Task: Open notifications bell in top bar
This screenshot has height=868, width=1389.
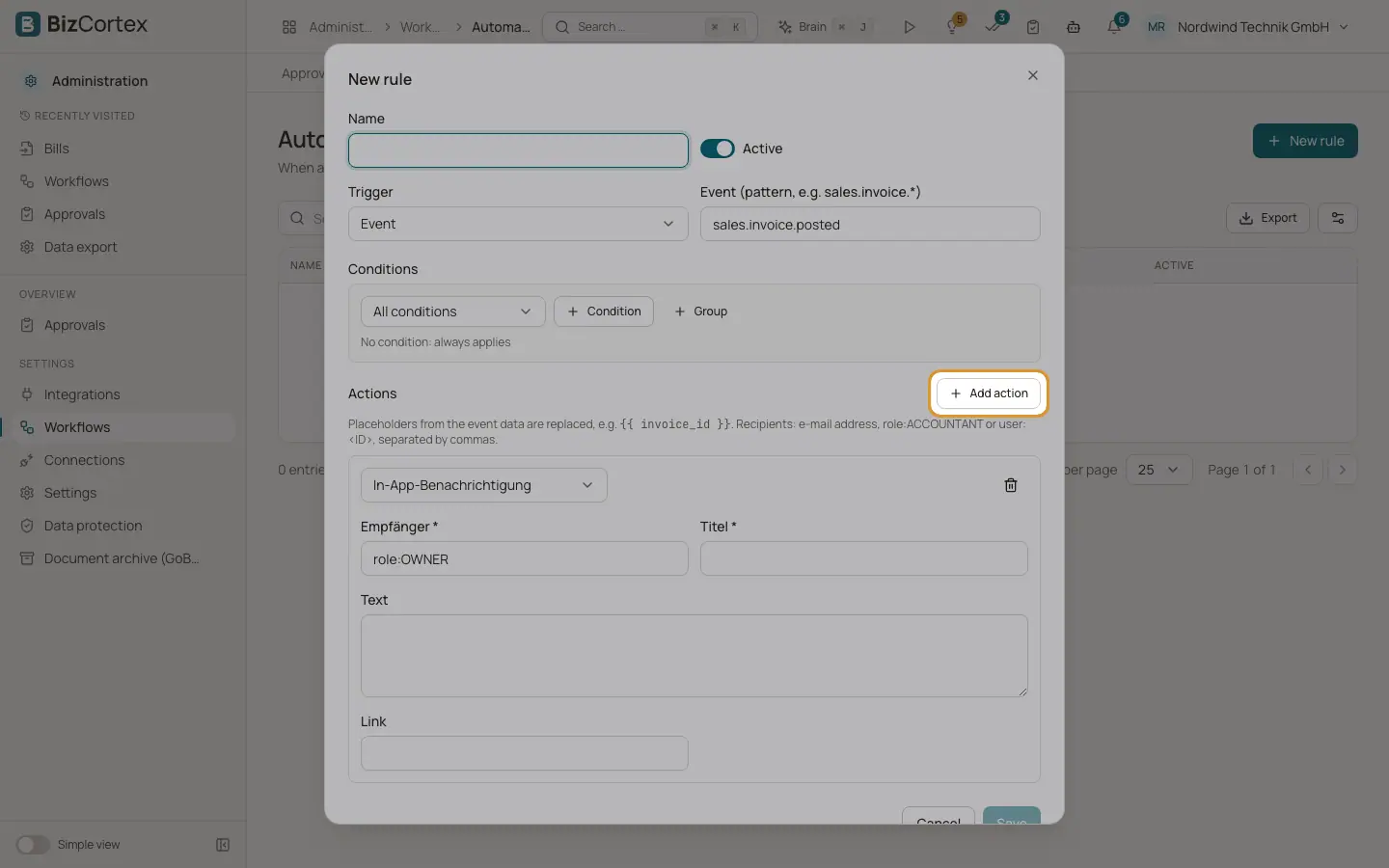Action: pyautogui.click(x=1114, y=27)
